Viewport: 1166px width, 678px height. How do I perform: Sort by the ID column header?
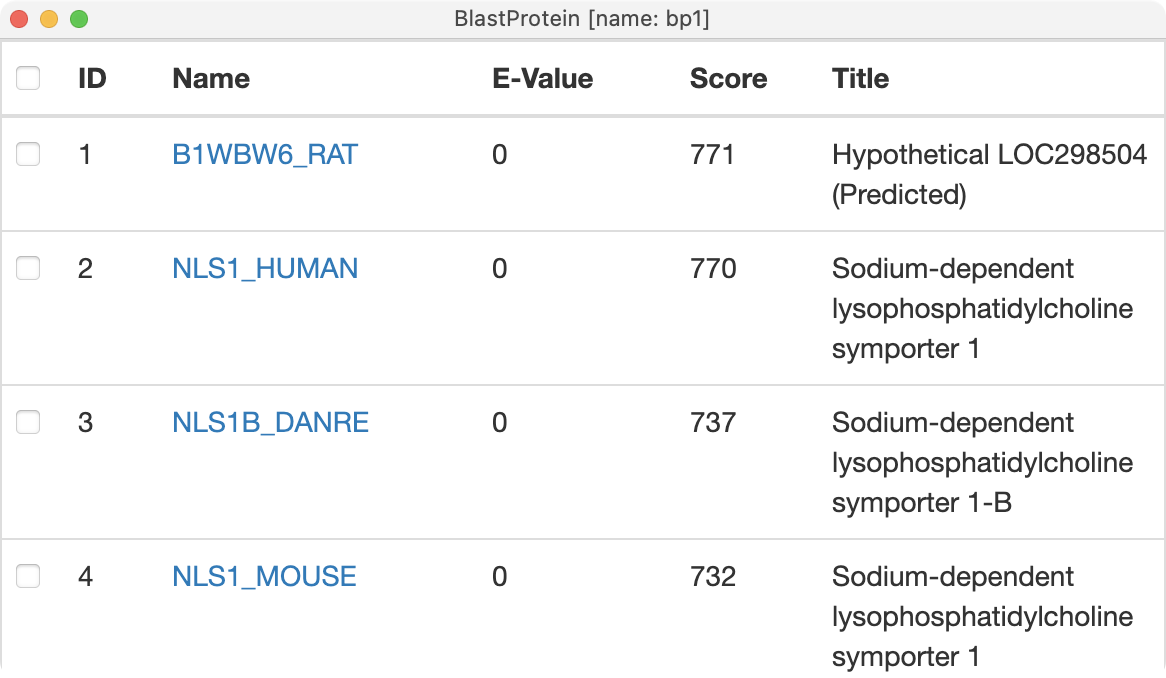[x=92, y=79]
